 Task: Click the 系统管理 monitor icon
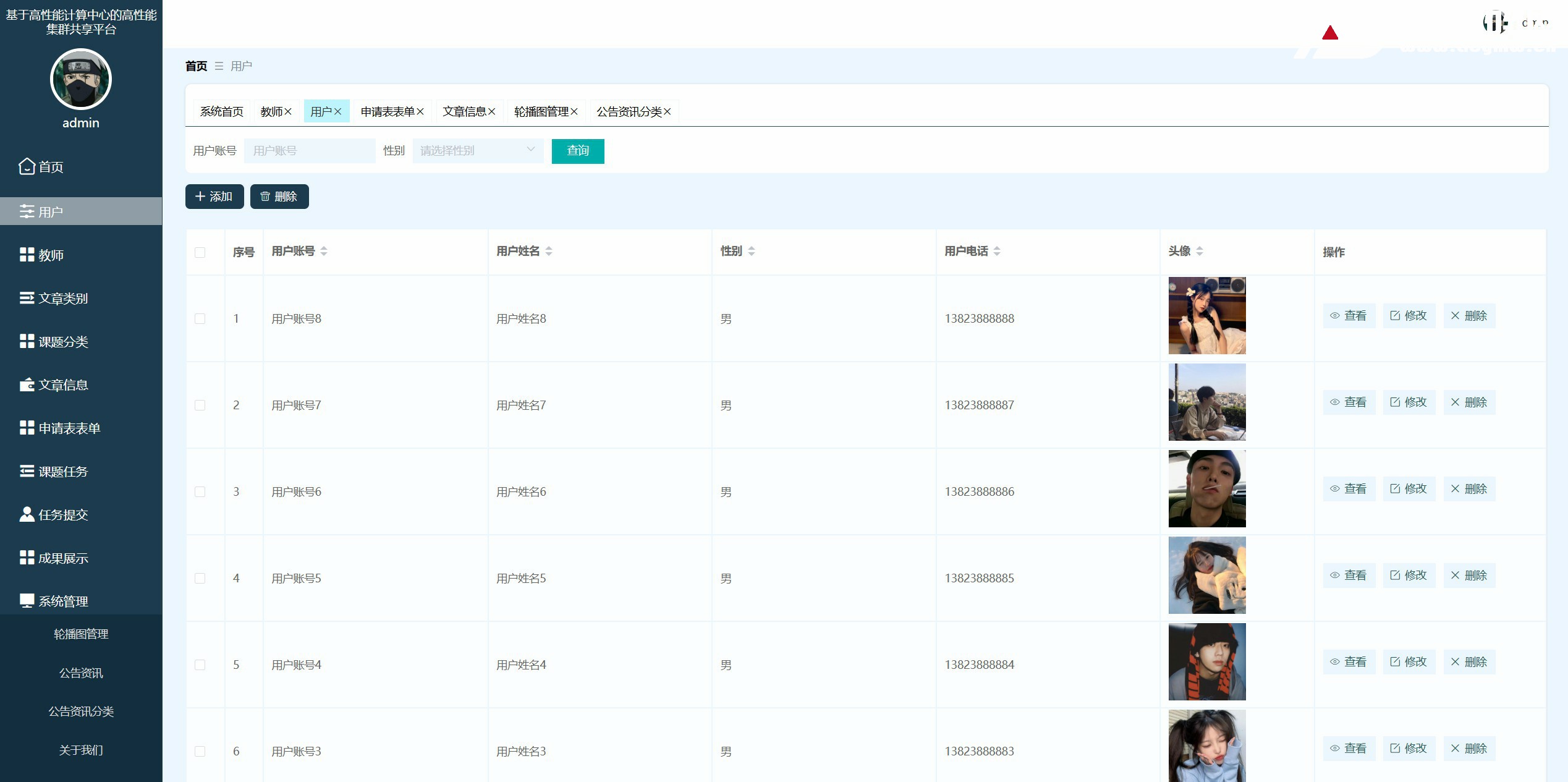pyautogui.click(x=27, y=601)
